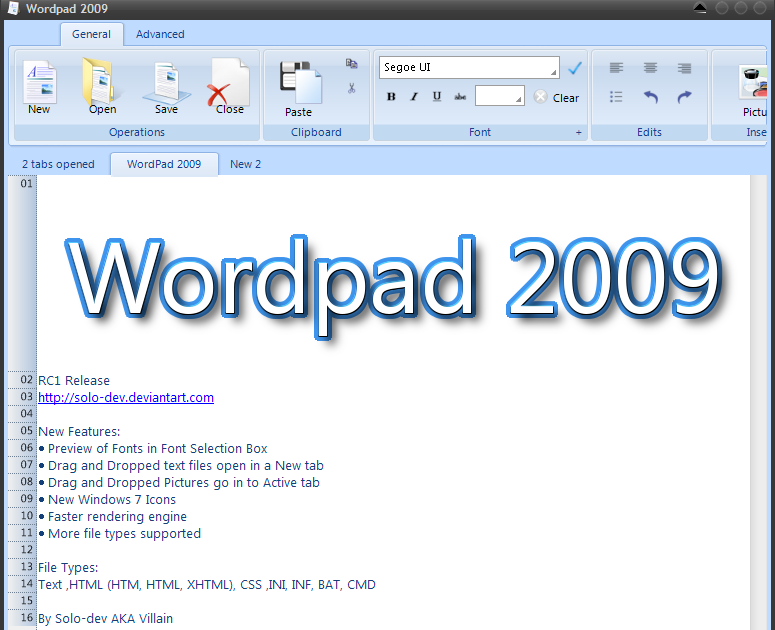
Task: Apply font with the blue checkmark
Action: pyautogui.click(x=574, y=68)
